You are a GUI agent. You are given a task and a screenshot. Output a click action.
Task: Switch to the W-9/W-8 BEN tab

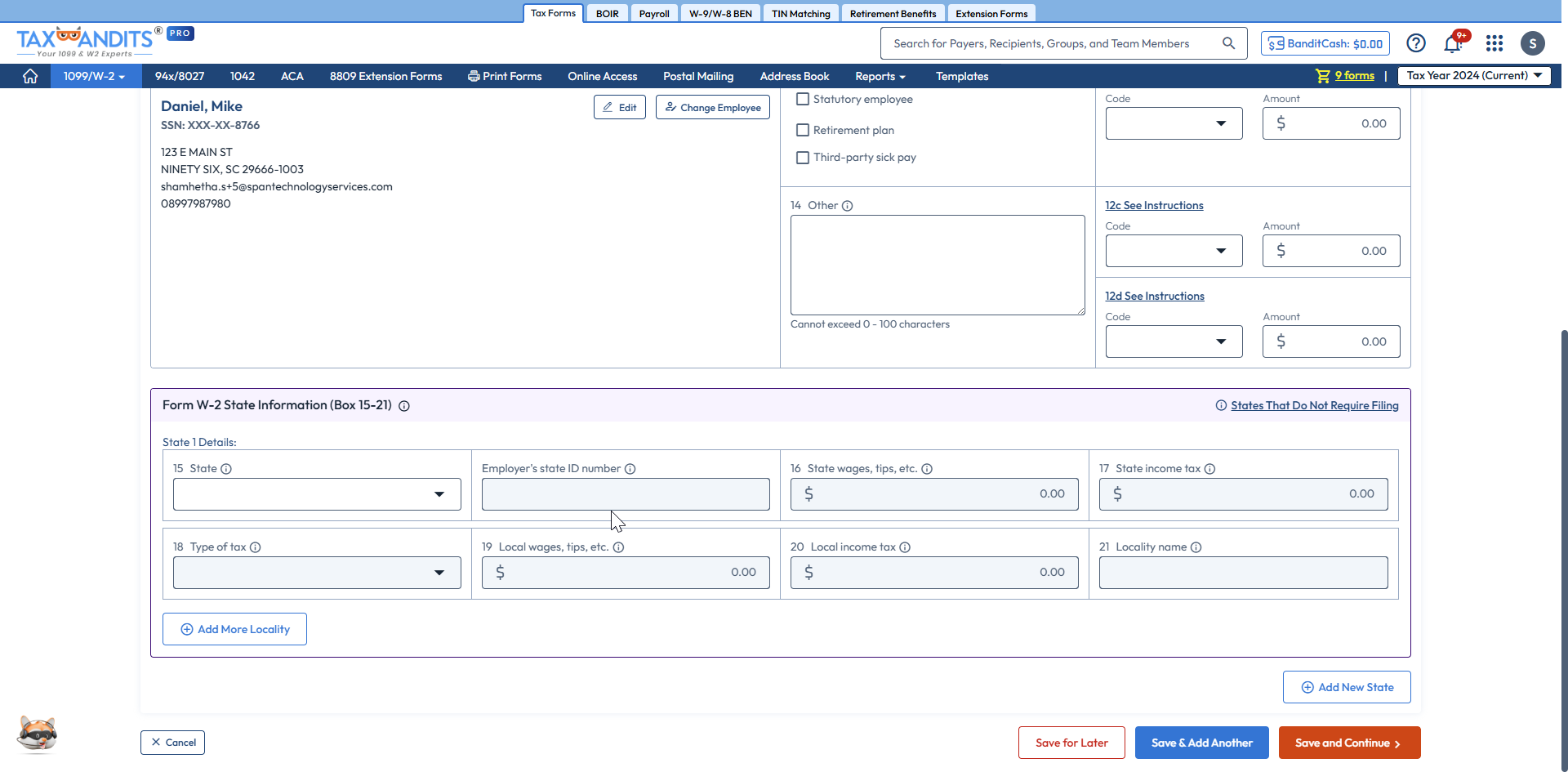tap(720, 13)
